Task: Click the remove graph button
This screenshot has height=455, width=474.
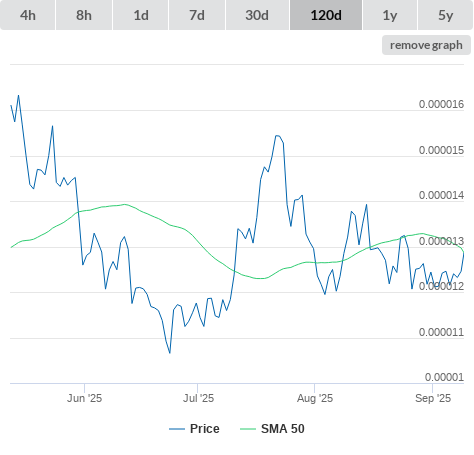Action: pos(426,45)
